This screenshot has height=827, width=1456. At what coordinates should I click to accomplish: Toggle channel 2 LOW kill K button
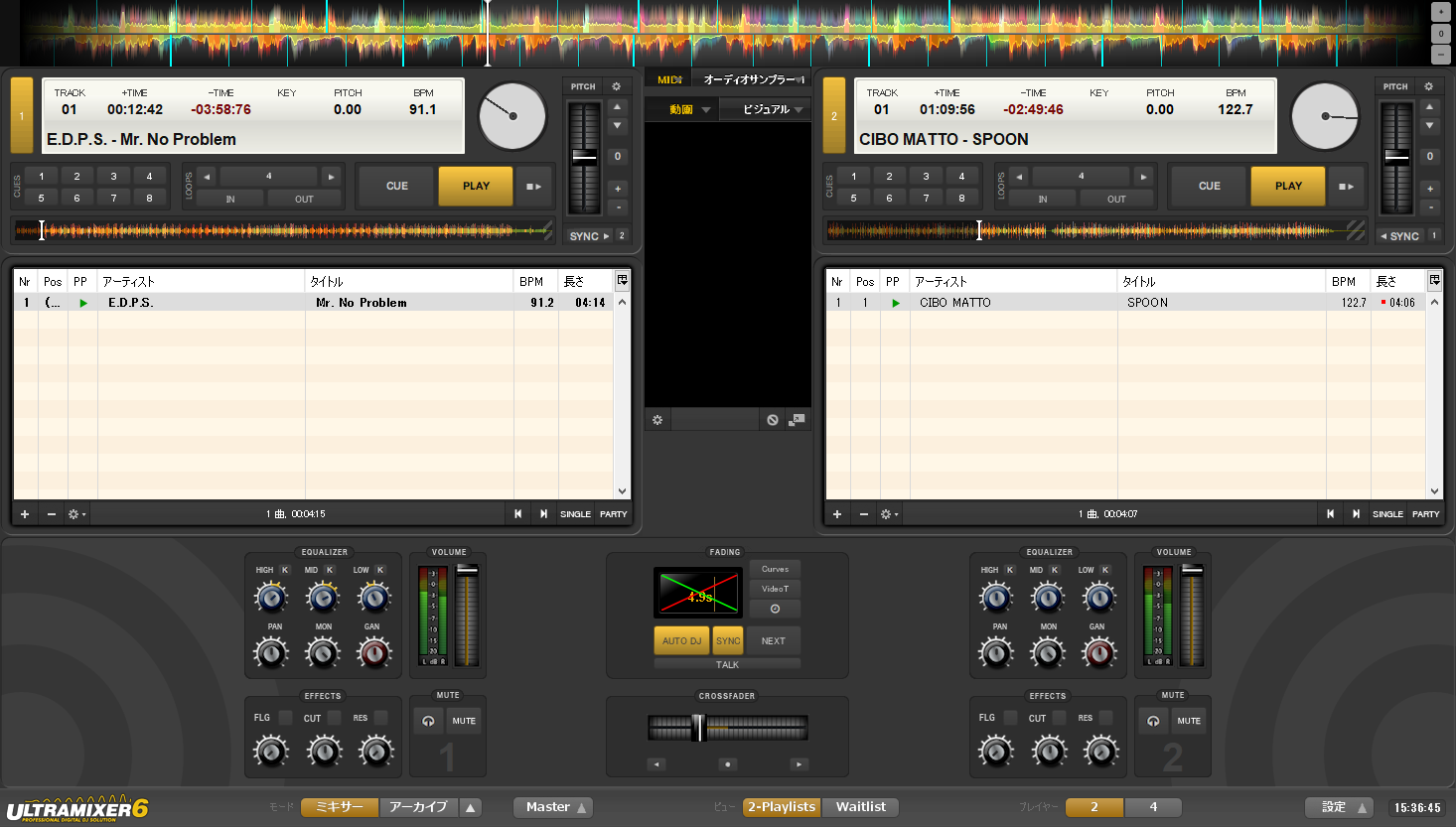click(x=1104, y=570)
